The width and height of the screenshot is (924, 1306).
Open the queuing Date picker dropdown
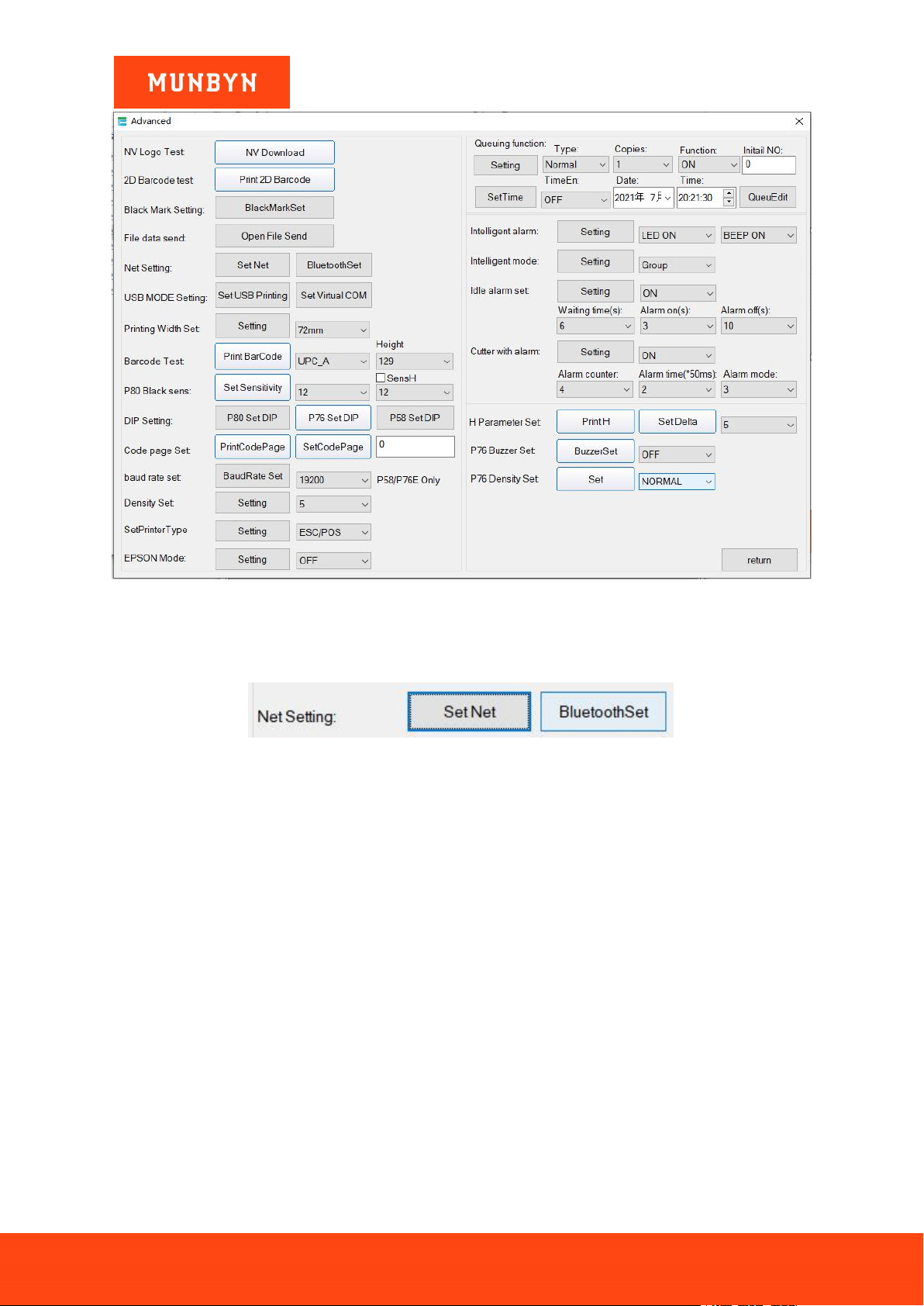point(643,198)
